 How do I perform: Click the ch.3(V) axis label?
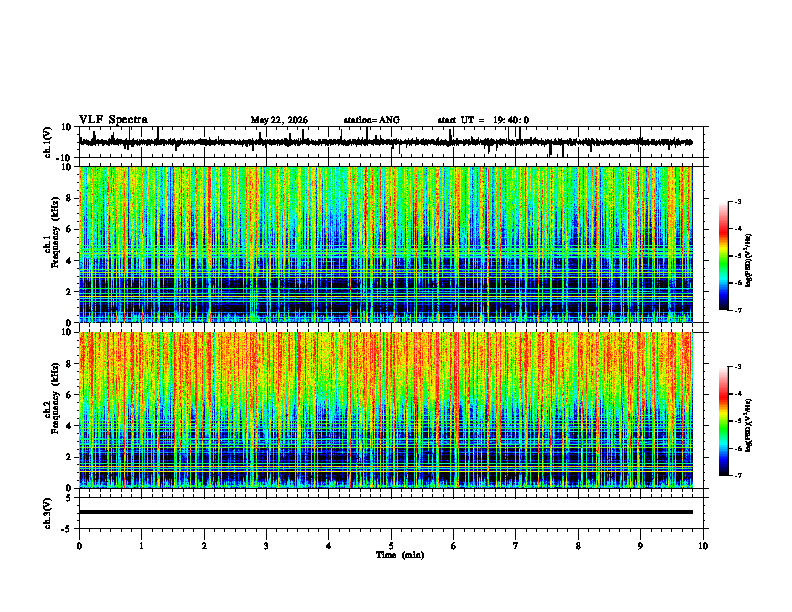[48, 514]
